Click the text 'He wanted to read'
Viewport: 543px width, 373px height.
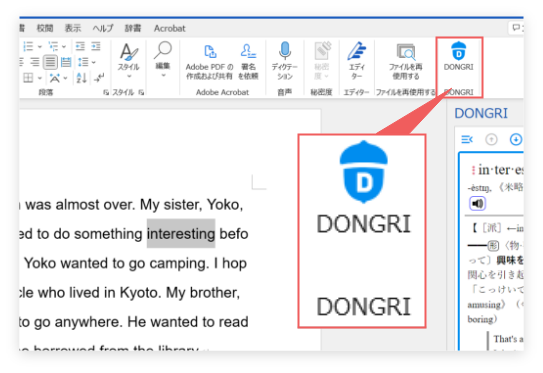point(188,322)
